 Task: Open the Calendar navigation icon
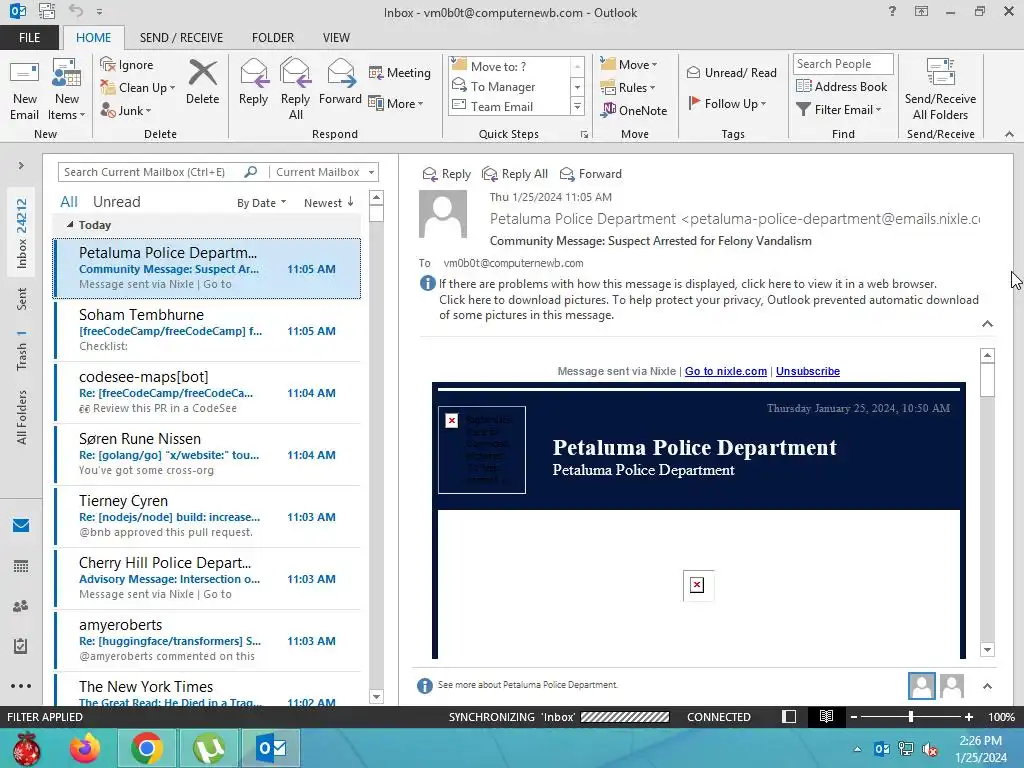(x=21, y=566)
